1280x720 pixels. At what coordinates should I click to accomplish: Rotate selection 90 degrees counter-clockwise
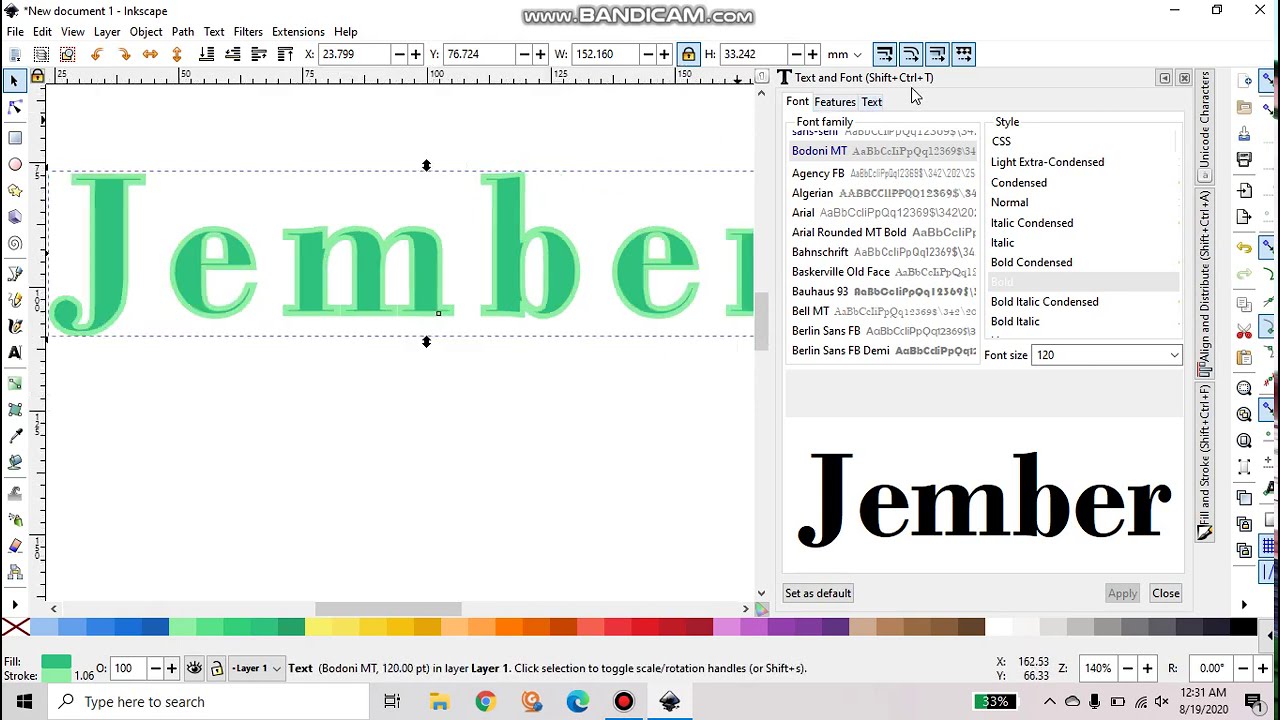tap(97, 54)
